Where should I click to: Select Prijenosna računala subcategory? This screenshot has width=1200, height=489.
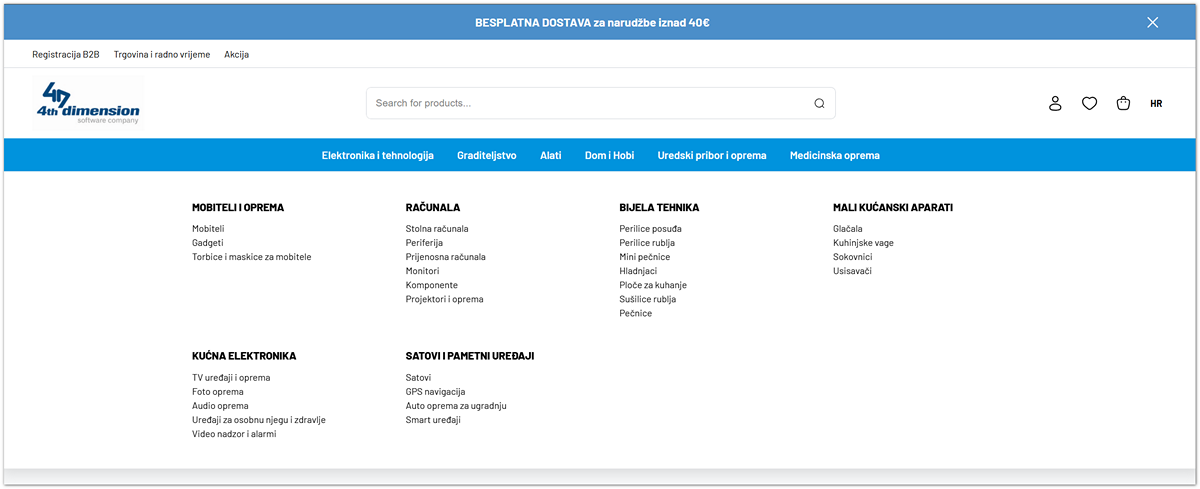point(445,257)
